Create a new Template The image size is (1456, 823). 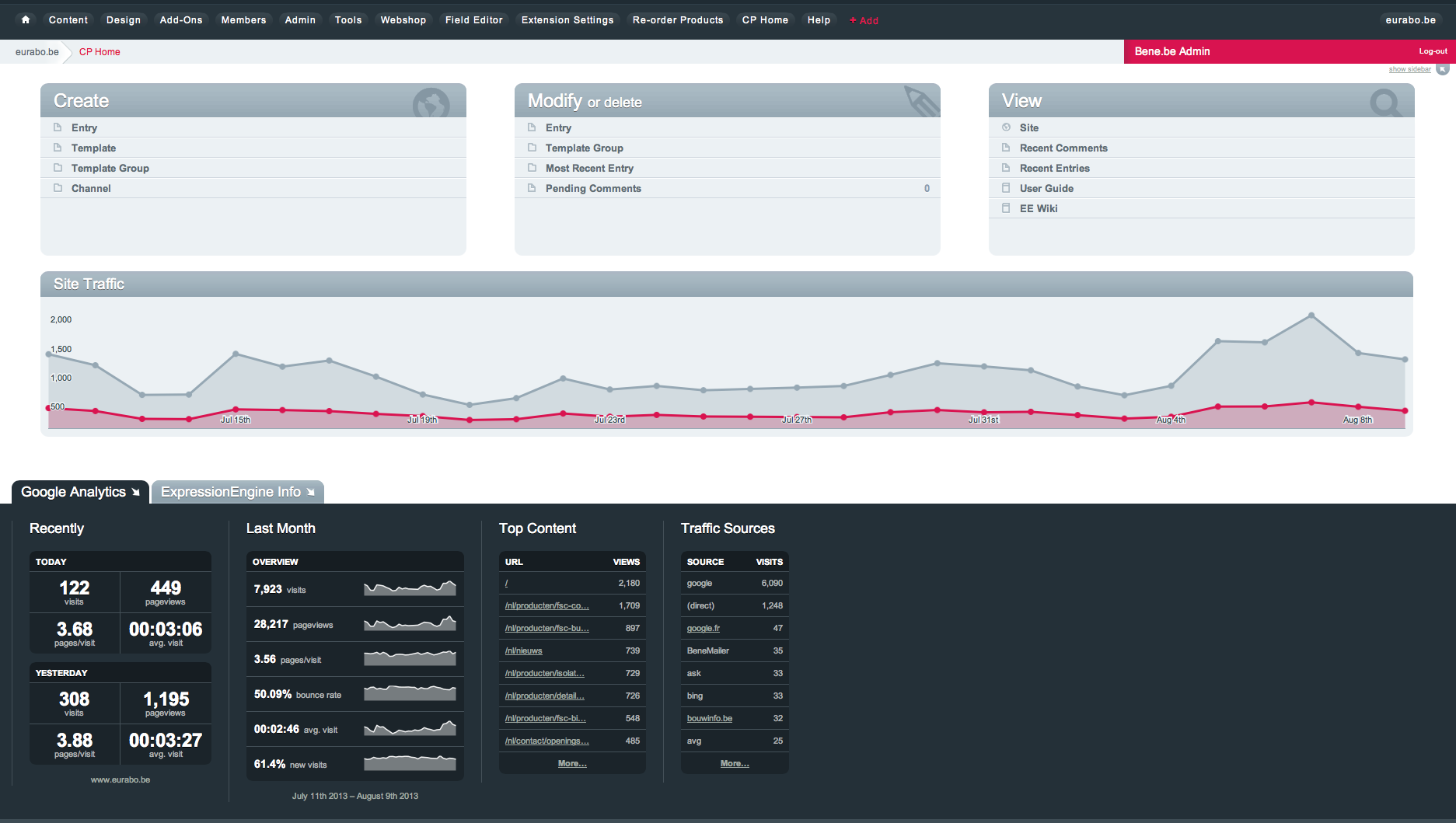coord(93,148)
